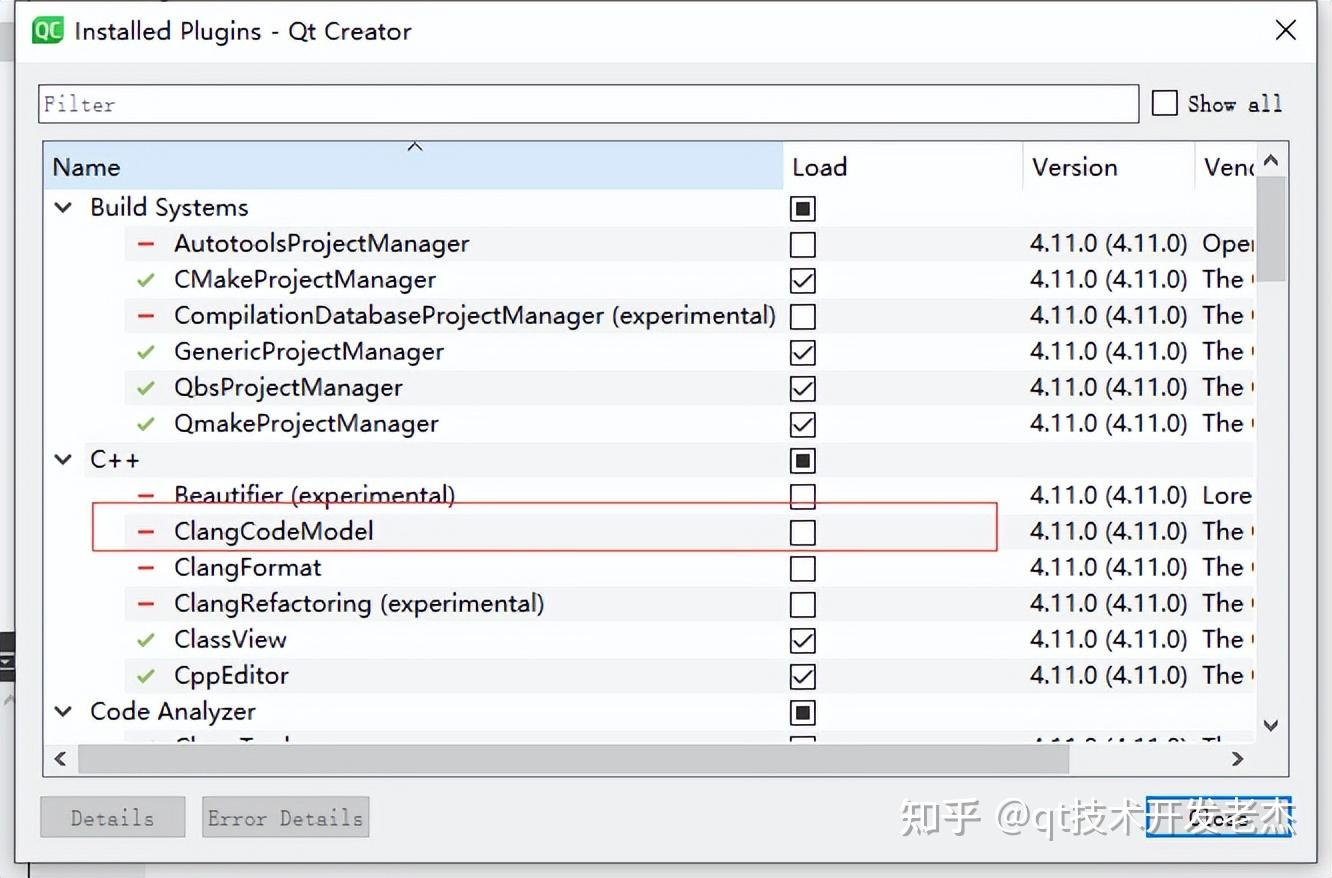Collapse the Code Analyzer section
1332x878 pixels.
click(x=62, y=712)
